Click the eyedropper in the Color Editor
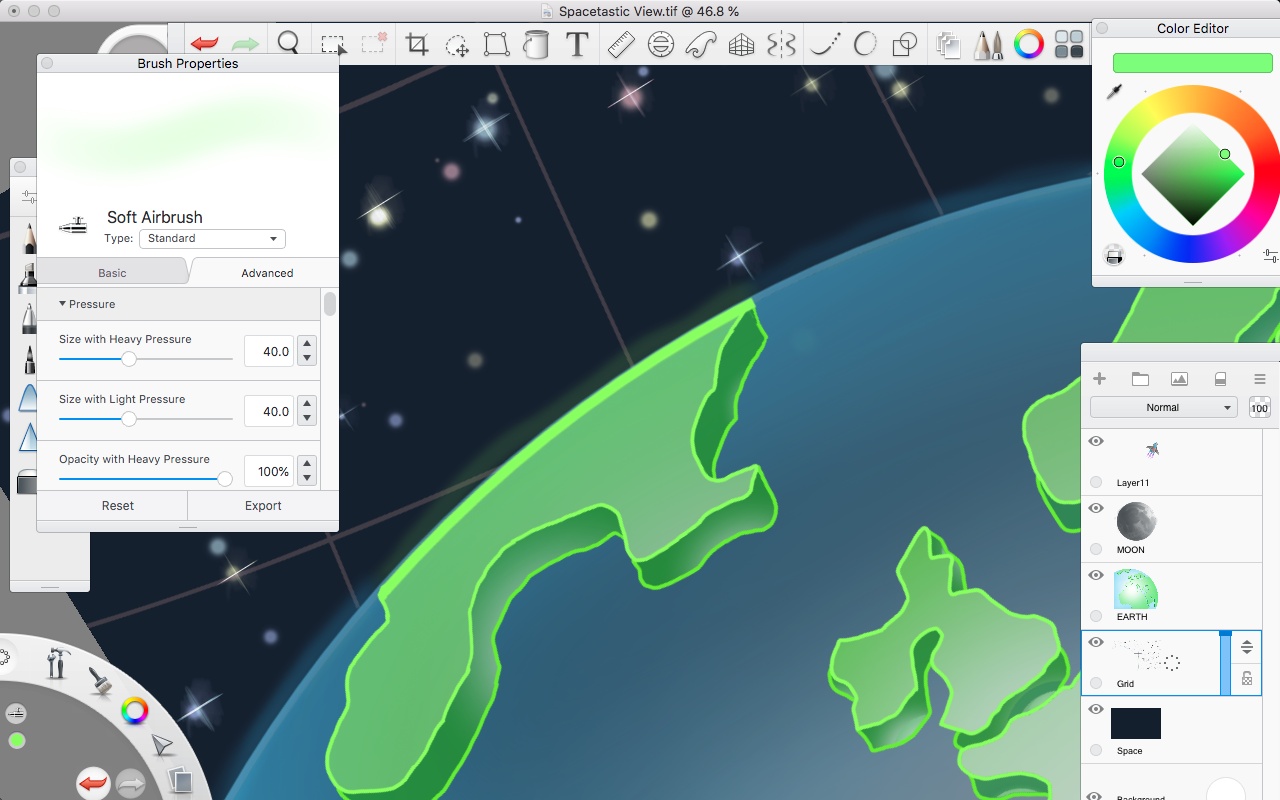 tap(1113, 92)
